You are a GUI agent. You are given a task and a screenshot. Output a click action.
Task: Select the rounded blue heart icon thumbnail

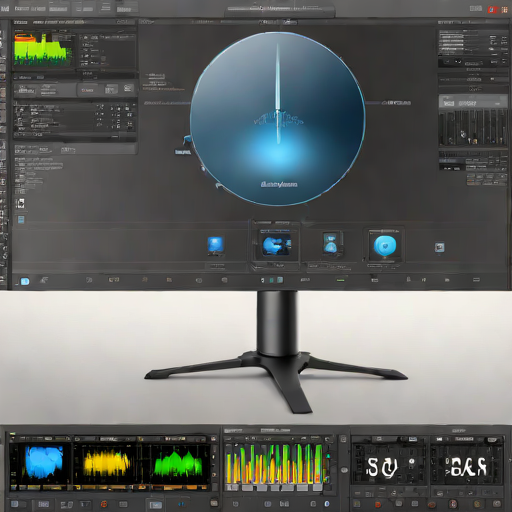tap(385, 246)
